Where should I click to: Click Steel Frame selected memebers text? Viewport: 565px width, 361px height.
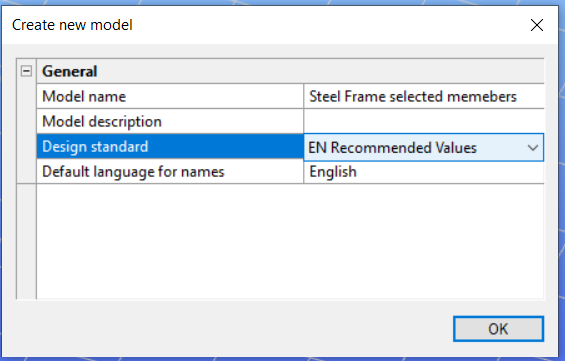[x=413, y=97]
